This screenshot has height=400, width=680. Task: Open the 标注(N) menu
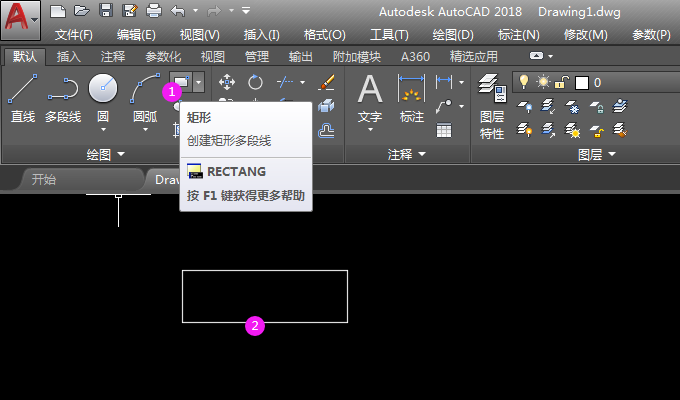(518, 35)
